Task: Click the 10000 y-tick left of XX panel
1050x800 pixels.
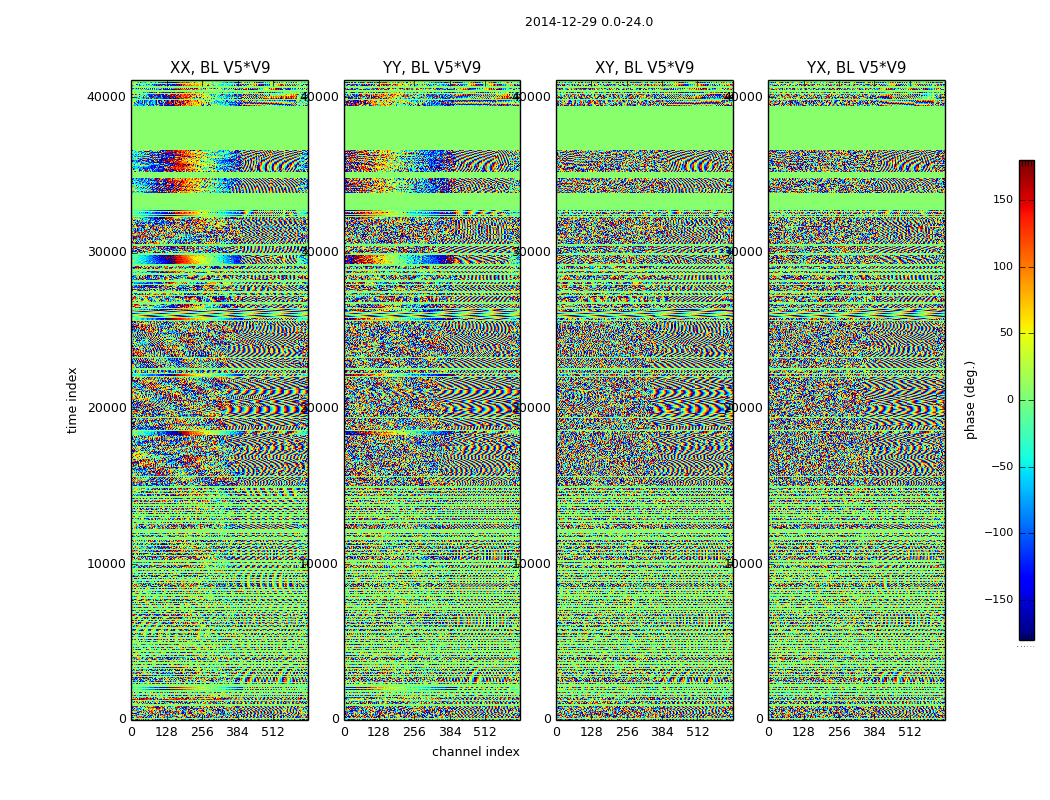Action: pos(107,564)
